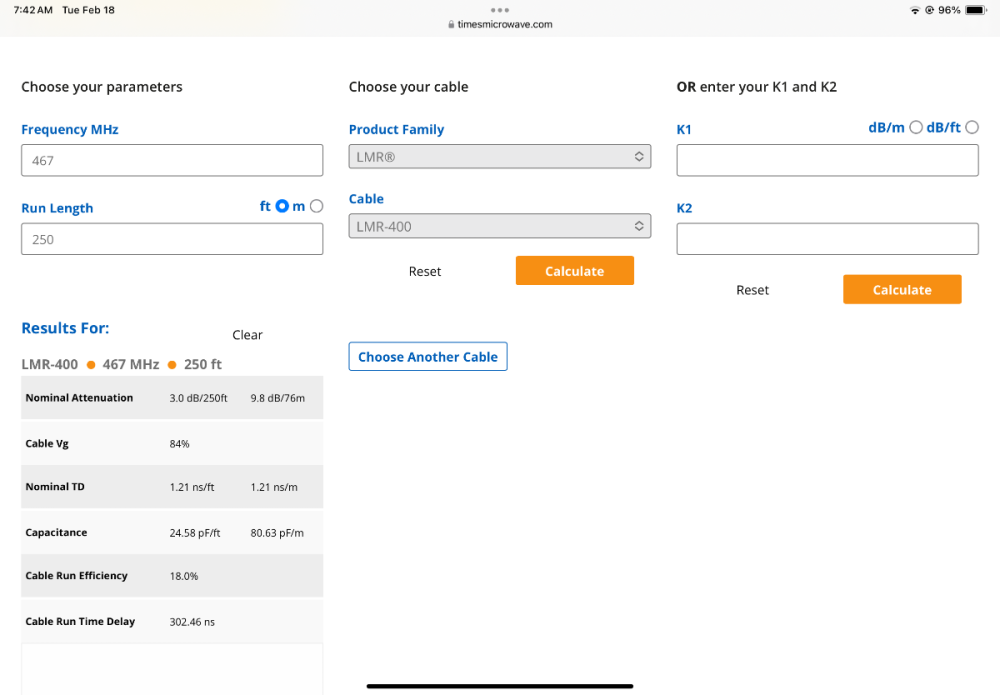Open the Product Family dropdown
The image size is (1000, 695).
tap(499, 157)
